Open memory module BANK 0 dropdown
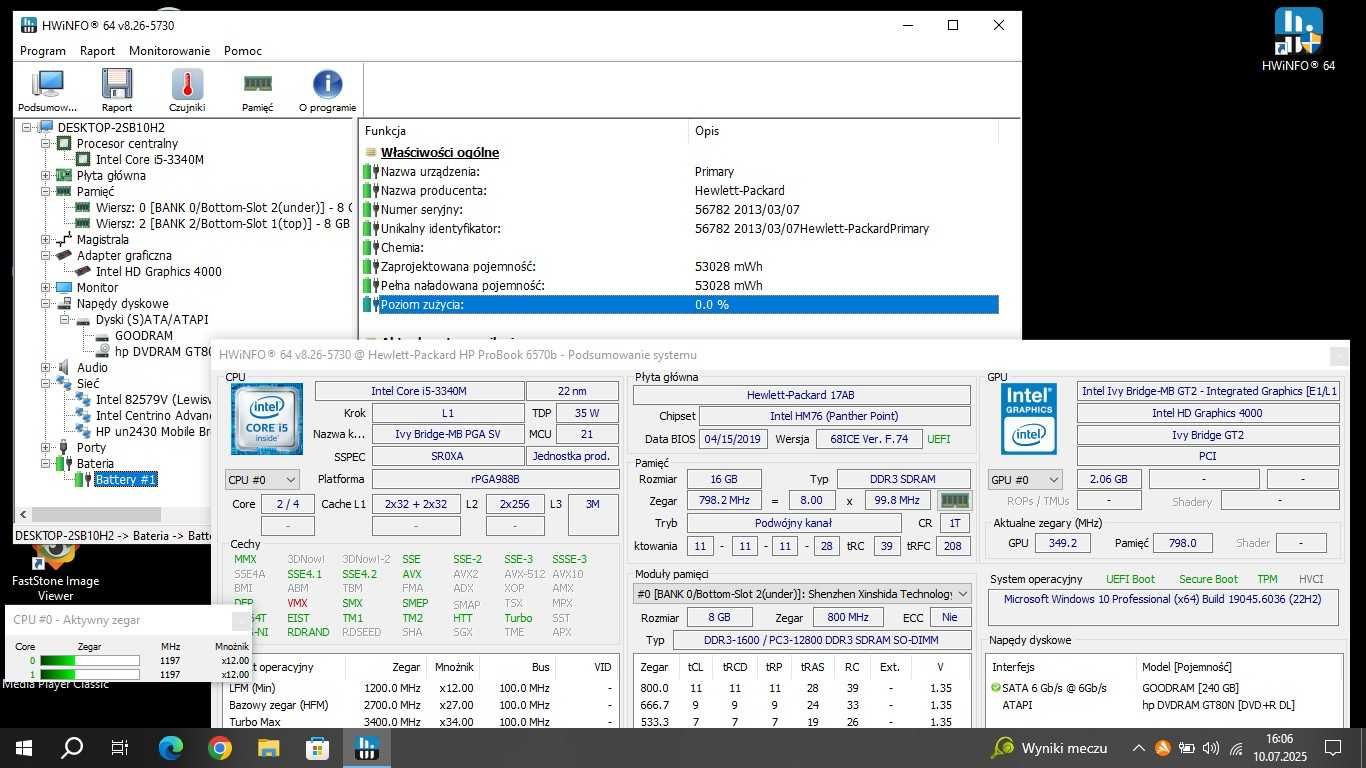Screen dimensions: 1366x768 [802, 594]
